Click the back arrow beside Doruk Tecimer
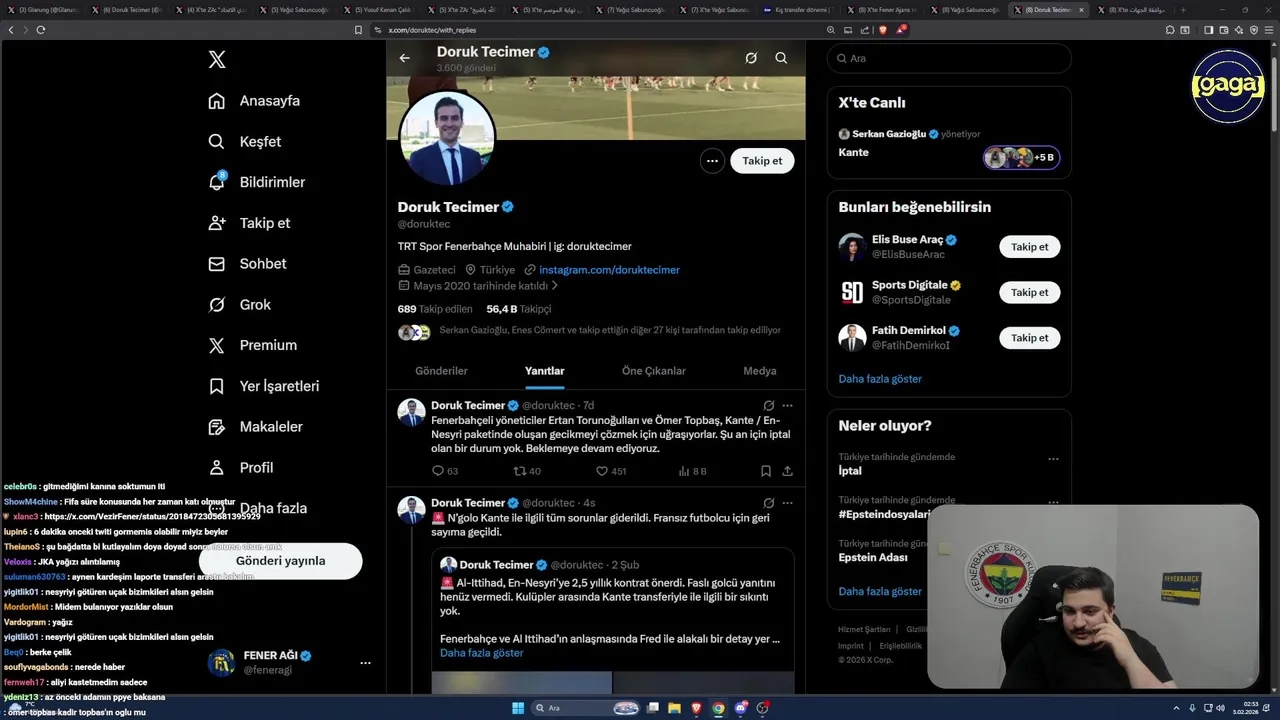 click(x=405, y=58)
